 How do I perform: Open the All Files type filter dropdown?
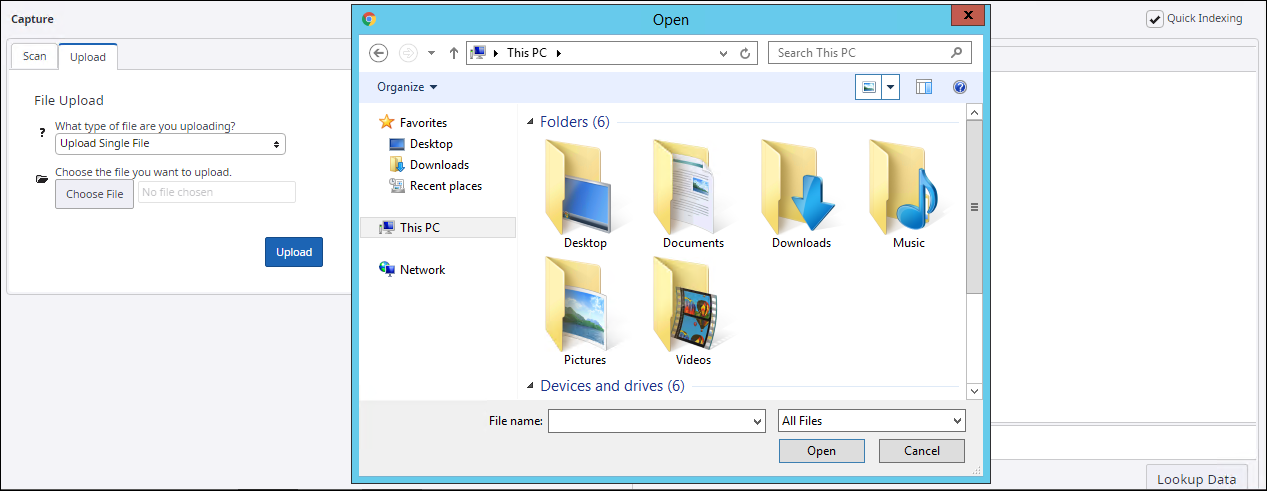point(871,421)
